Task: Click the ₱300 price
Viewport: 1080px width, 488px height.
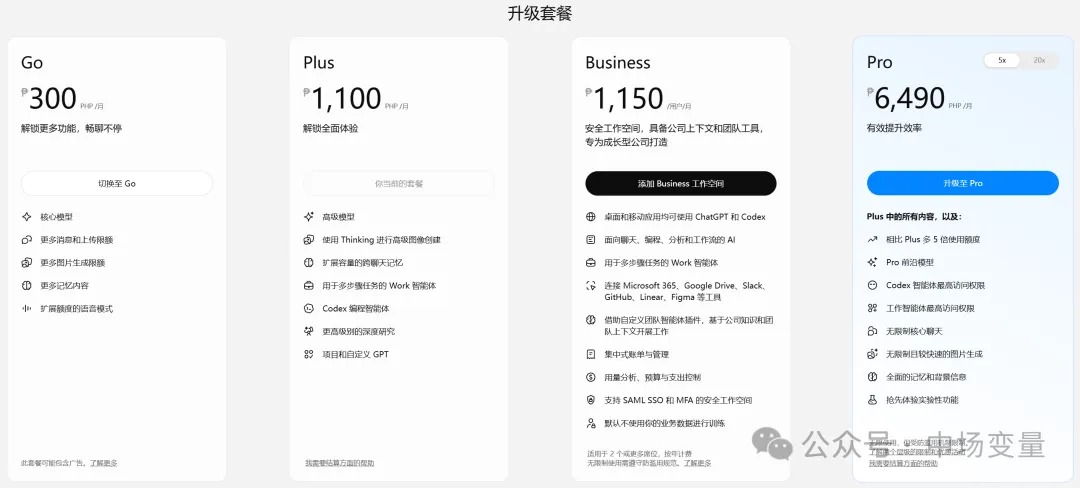Action: click(x=49, y=99)
